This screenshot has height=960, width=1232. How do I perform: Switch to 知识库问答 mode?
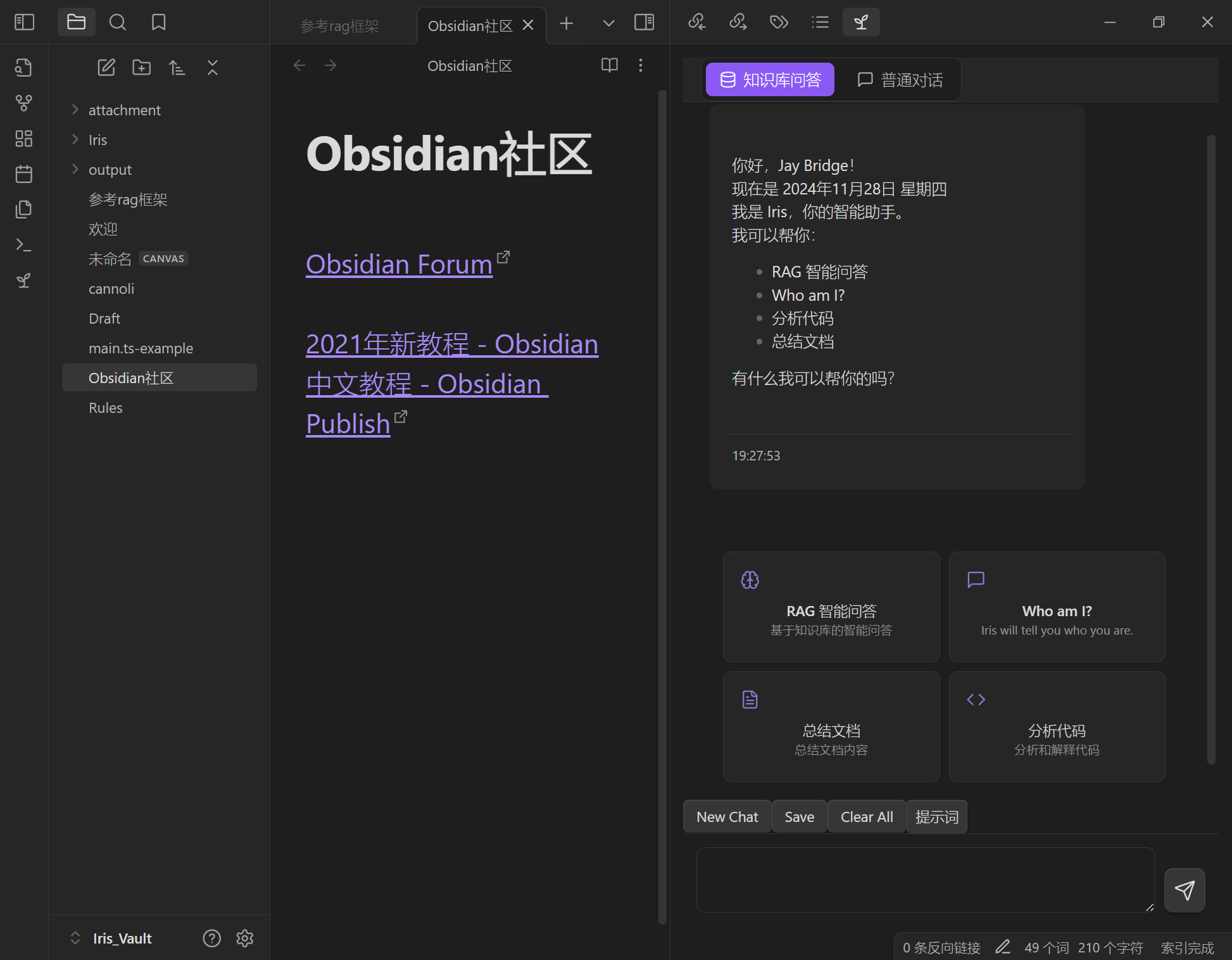(770, 80)
